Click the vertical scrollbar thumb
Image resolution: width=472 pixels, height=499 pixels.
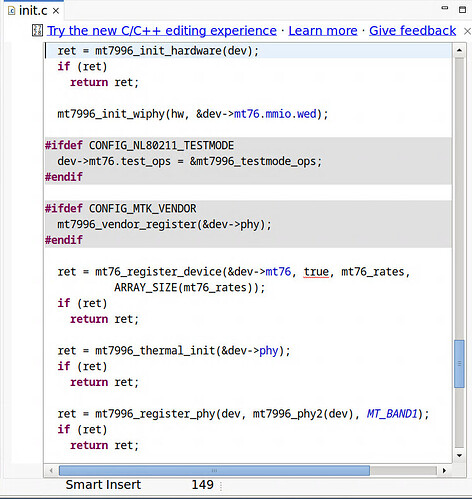459,364
